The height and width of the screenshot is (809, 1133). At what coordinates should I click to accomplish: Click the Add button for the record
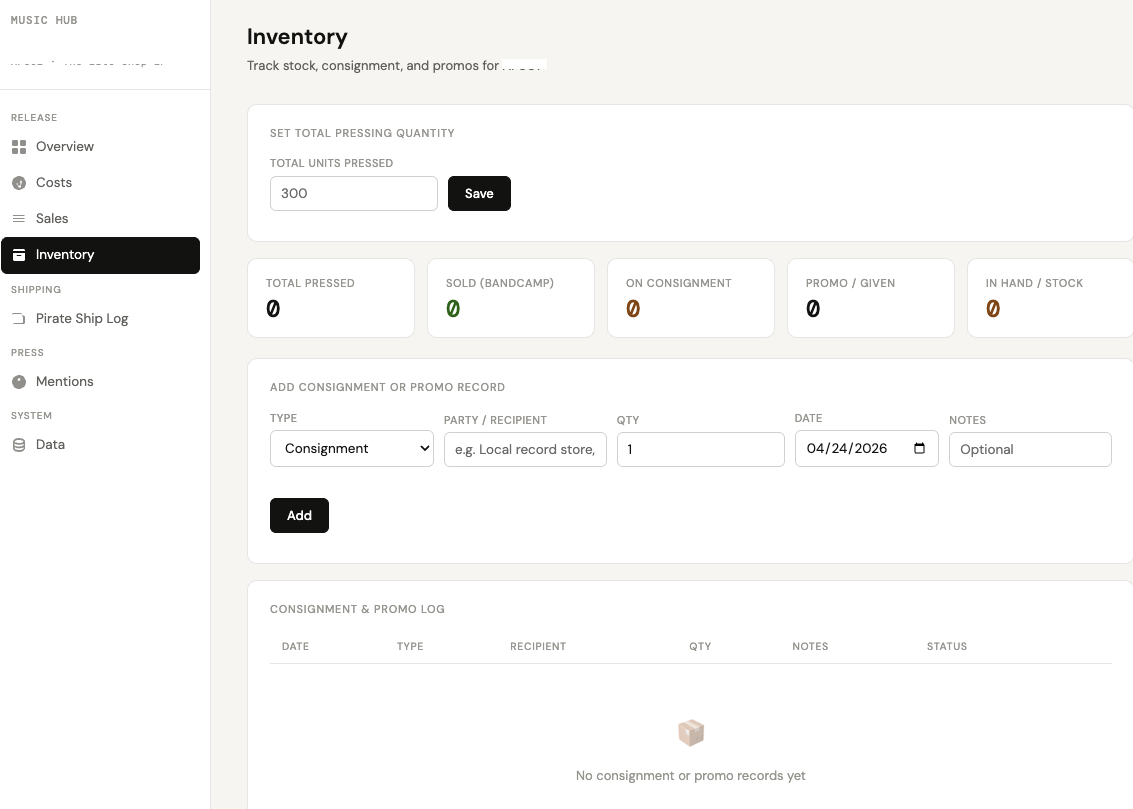click(x=299, y=515)
